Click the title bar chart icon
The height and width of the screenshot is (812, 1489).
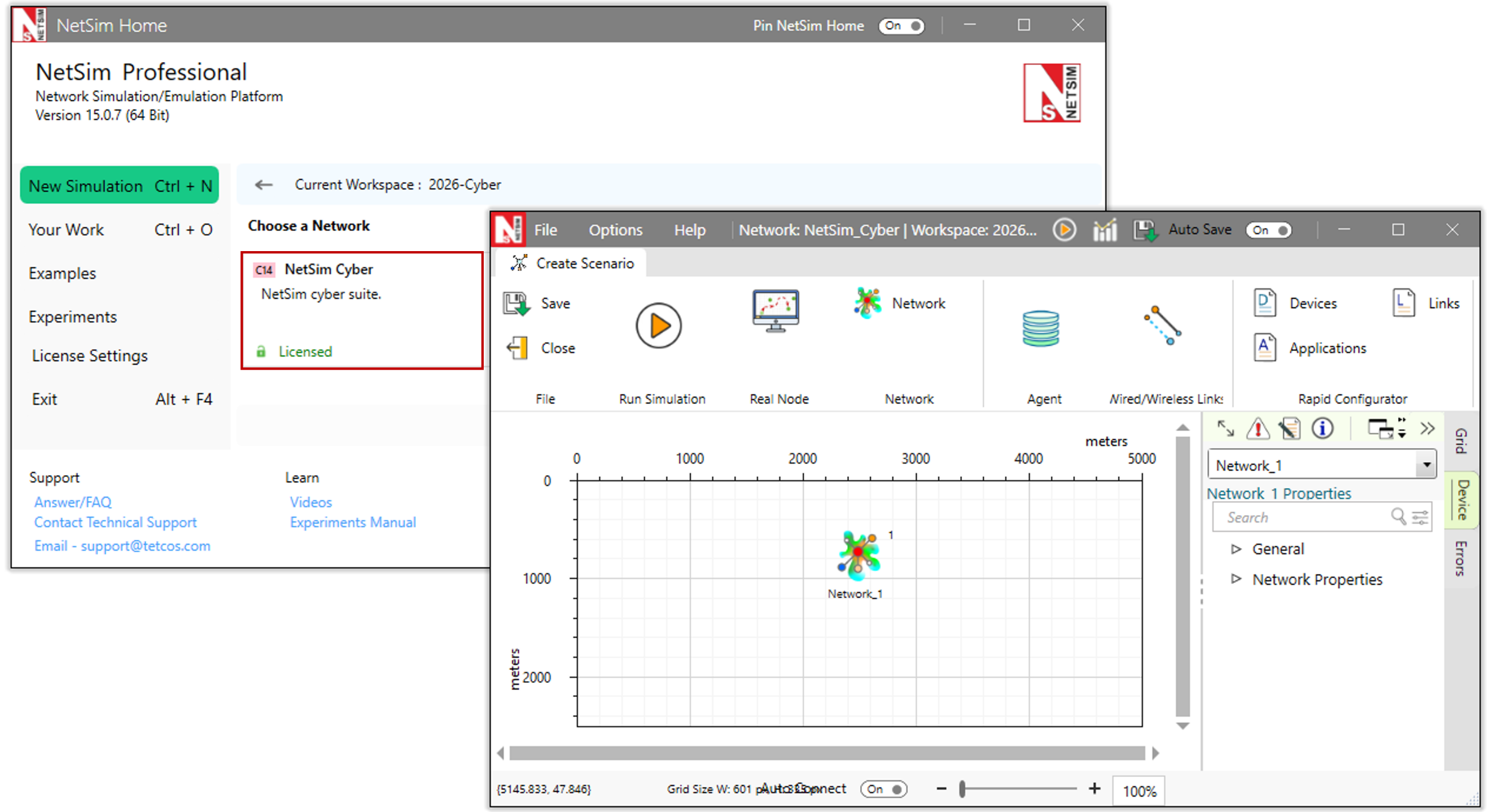pos(1105,230)
